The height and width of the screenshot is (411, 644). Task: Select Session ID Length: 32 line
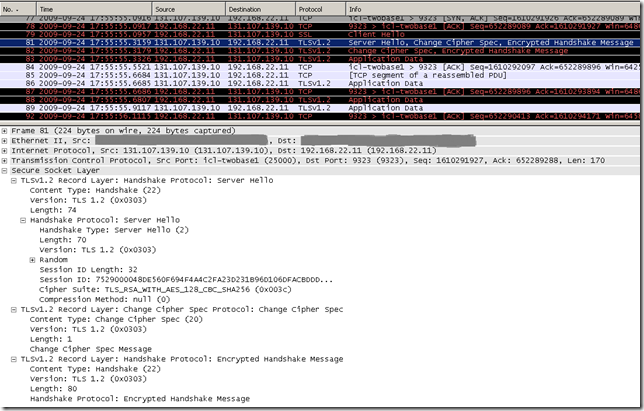point(88,270)
